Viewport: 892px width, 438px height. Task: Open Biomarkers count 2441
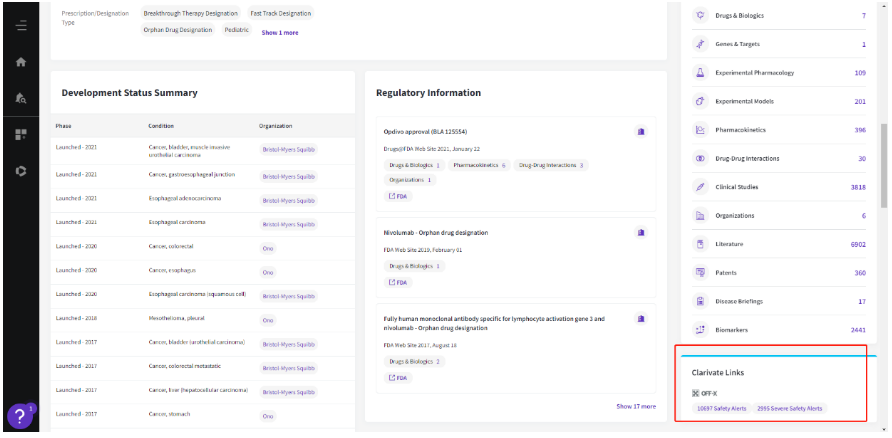pos(858,329)
